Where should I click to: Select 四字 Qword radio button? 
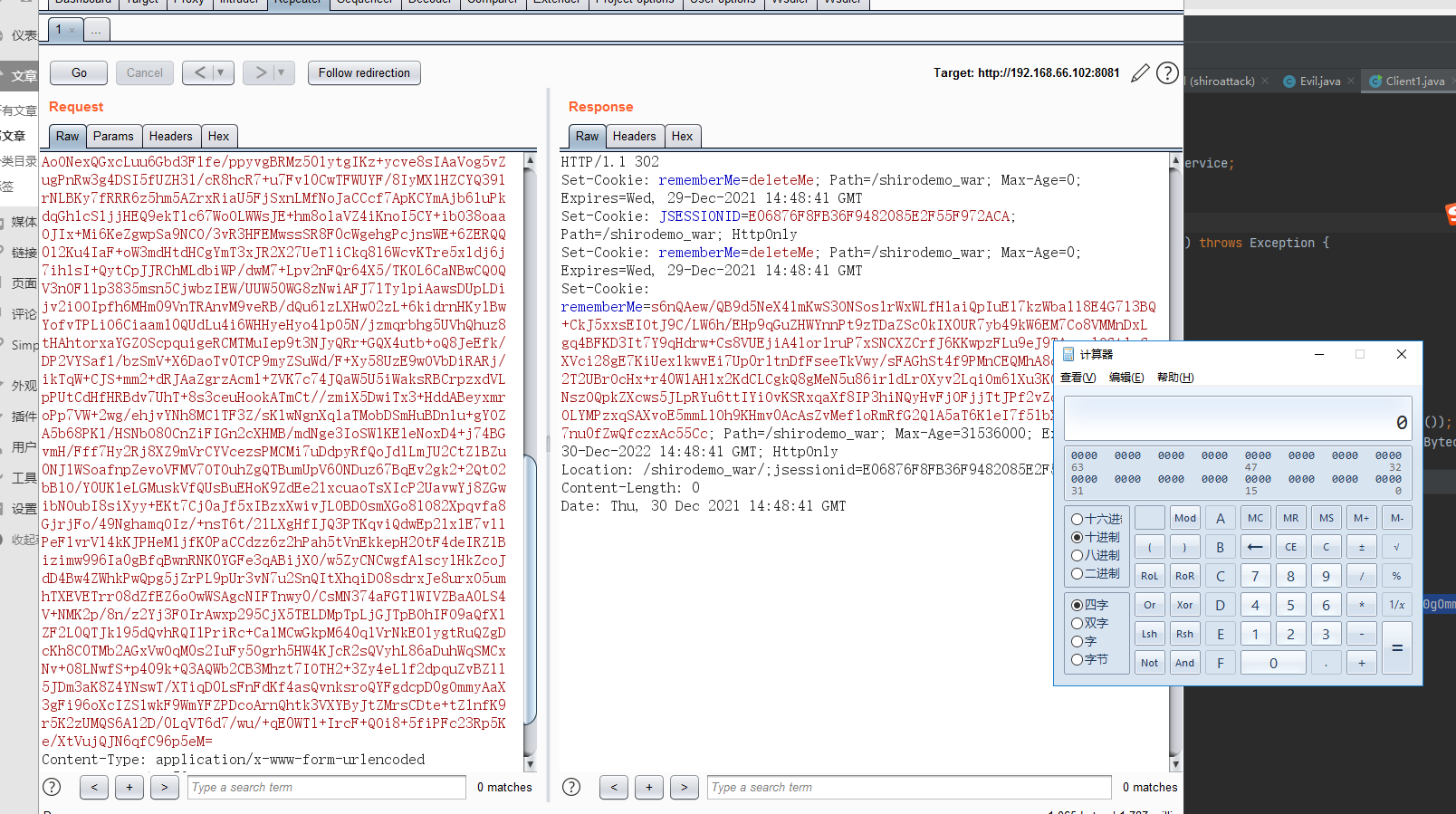tap(1077, 605)
